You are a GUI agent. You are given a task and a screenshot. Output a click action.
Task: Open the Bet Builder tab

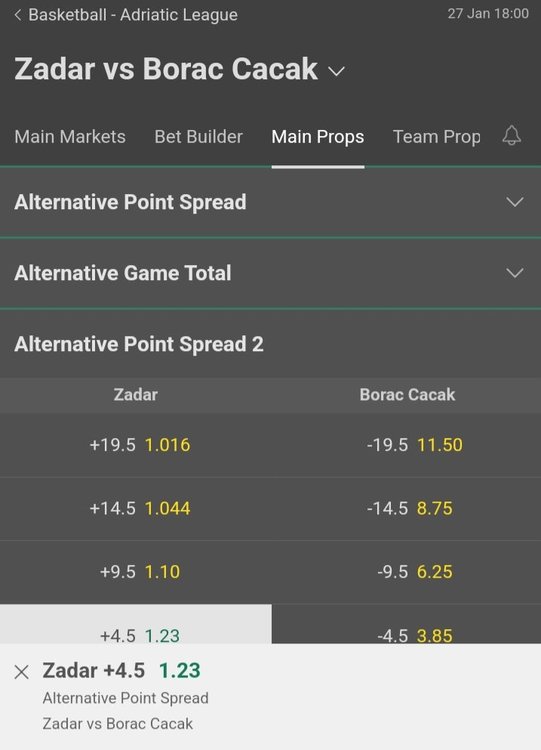pyautogui.click(x=199, y=137)
